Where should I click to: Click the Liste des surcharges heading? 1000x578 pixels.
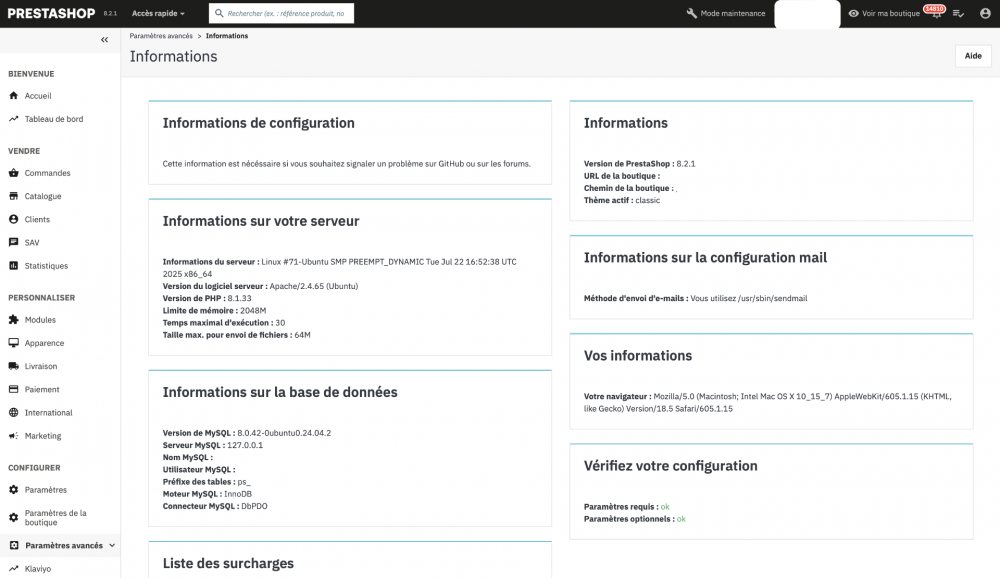228,563
